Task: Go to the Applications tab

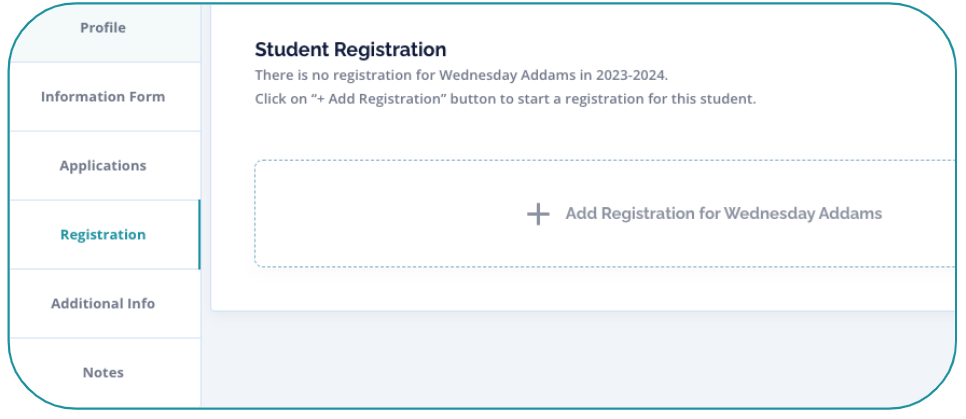Action: click(x=103, y=166)
